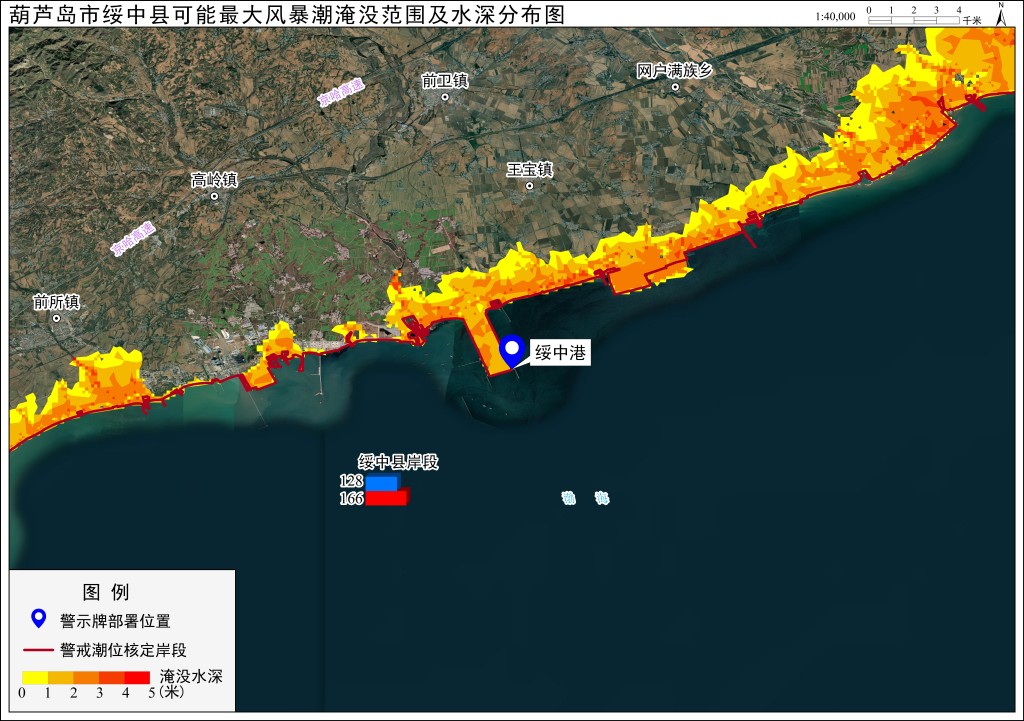Click the blue pin icon in the legend
This screenshot has height=721, width=1024.
tap(39, 618)
